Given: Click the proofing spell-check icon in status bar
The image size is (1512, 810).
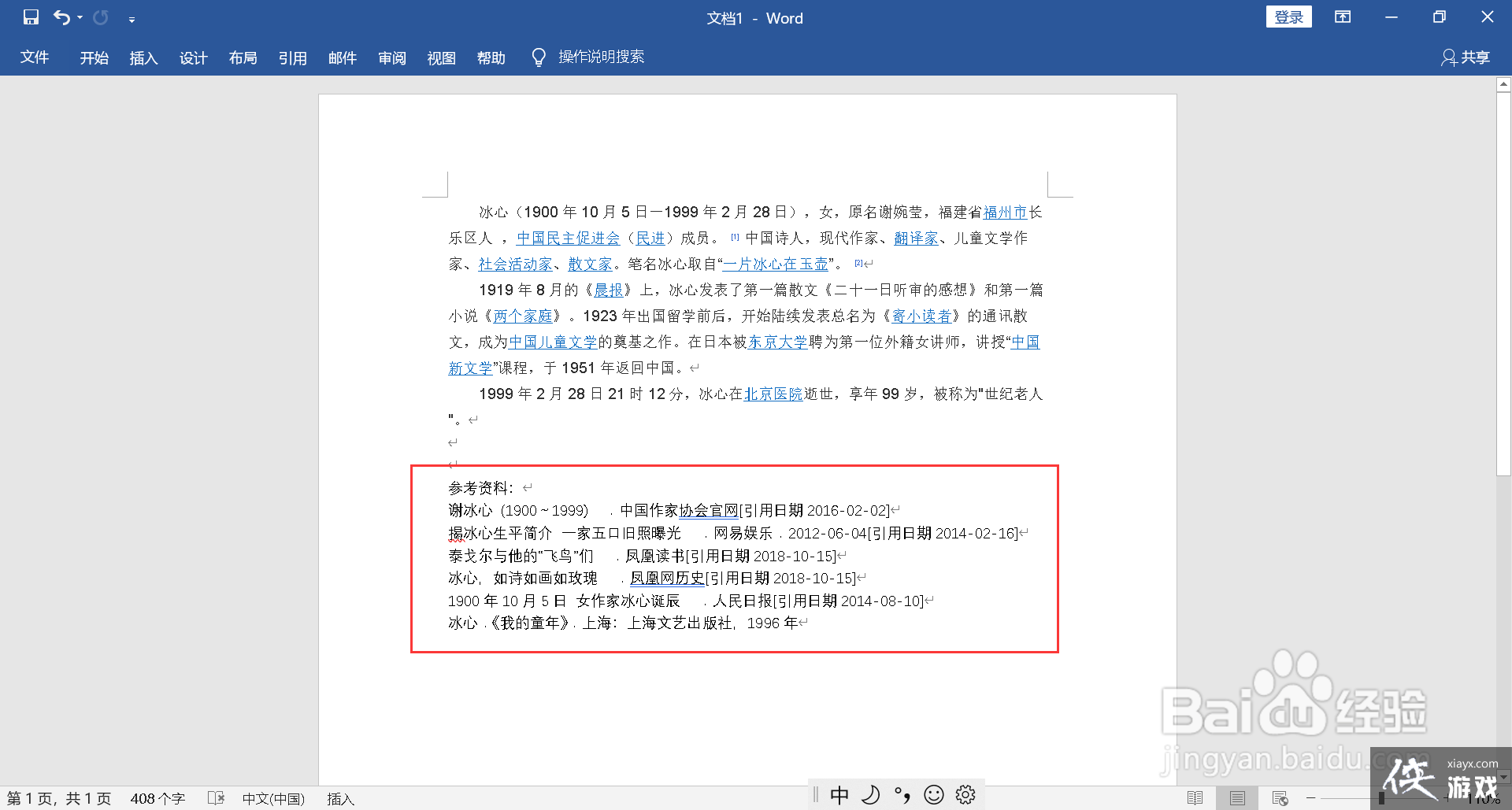Looking at the screenshot, I should coord(216,798).
